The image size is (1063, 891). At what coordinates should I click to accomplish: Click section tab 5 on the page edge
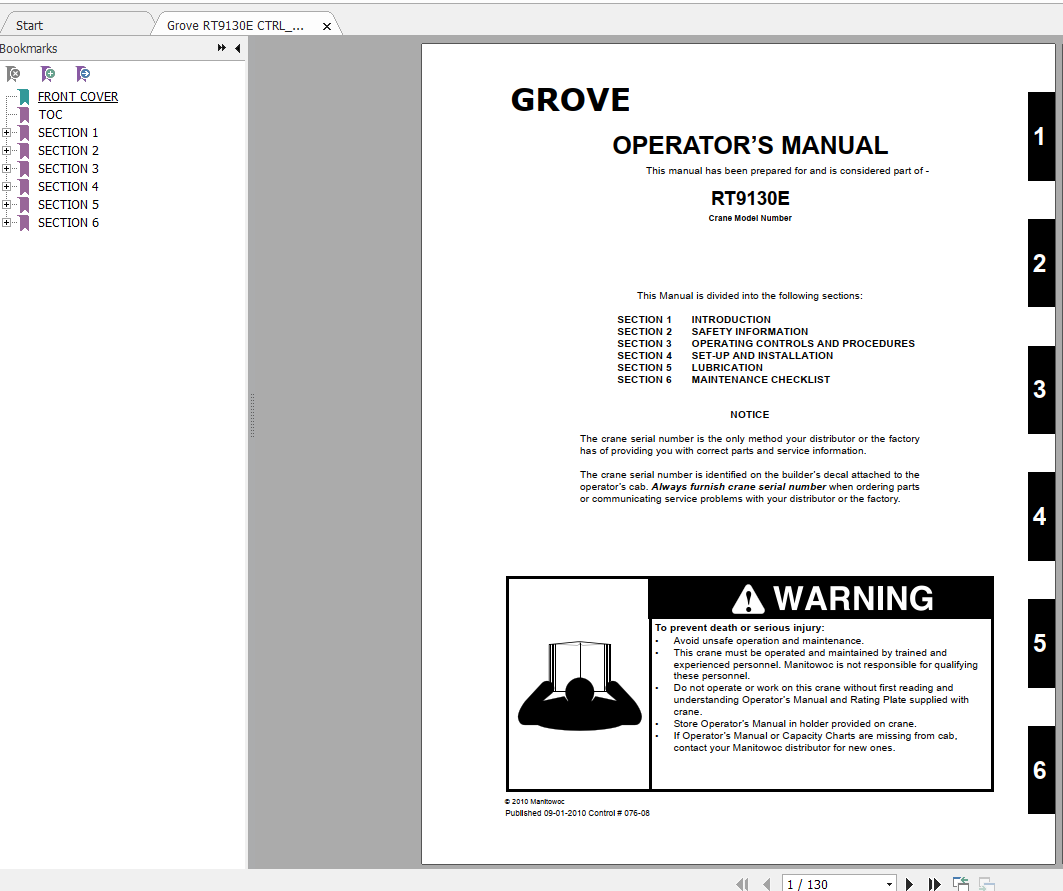coord(1041,644)
